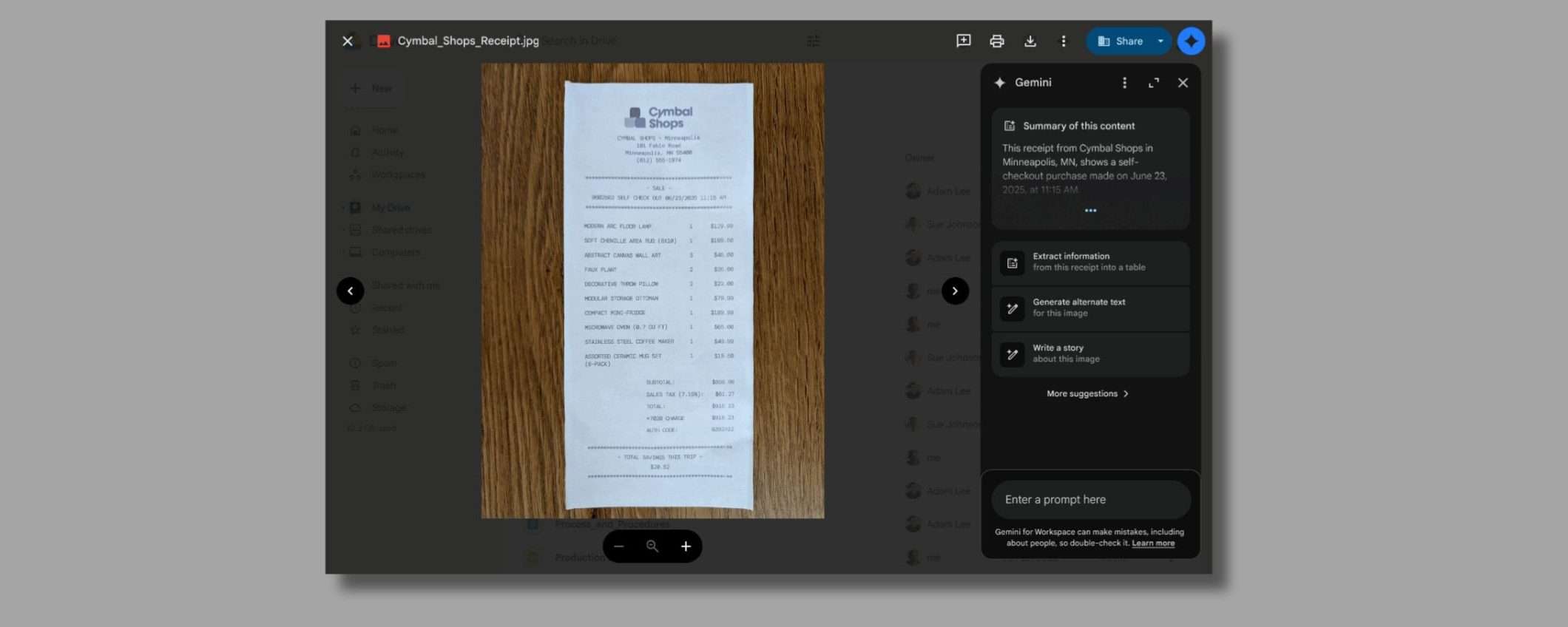Viewport: 1568px width, 627px height.
Task: Expand the Share dropdown arrow
Action: [1160, 41]
